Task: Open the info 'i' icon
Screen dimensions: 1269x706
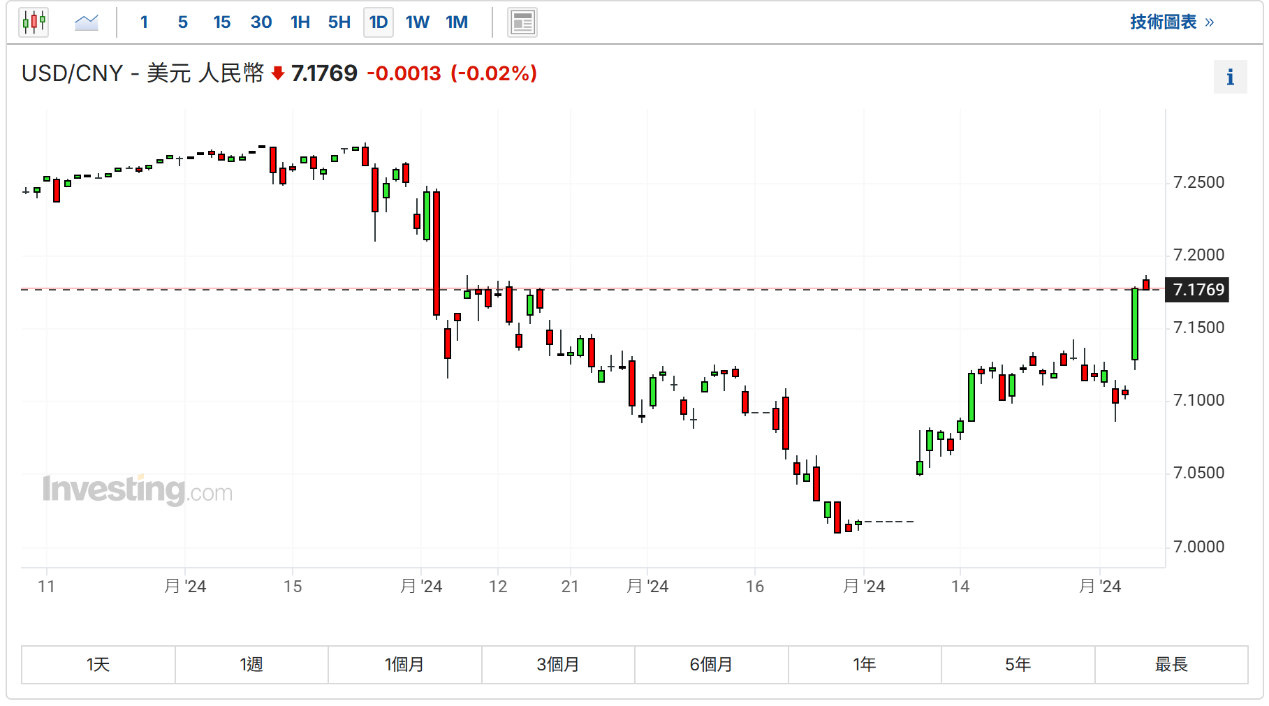Action: click(1230, 77)
